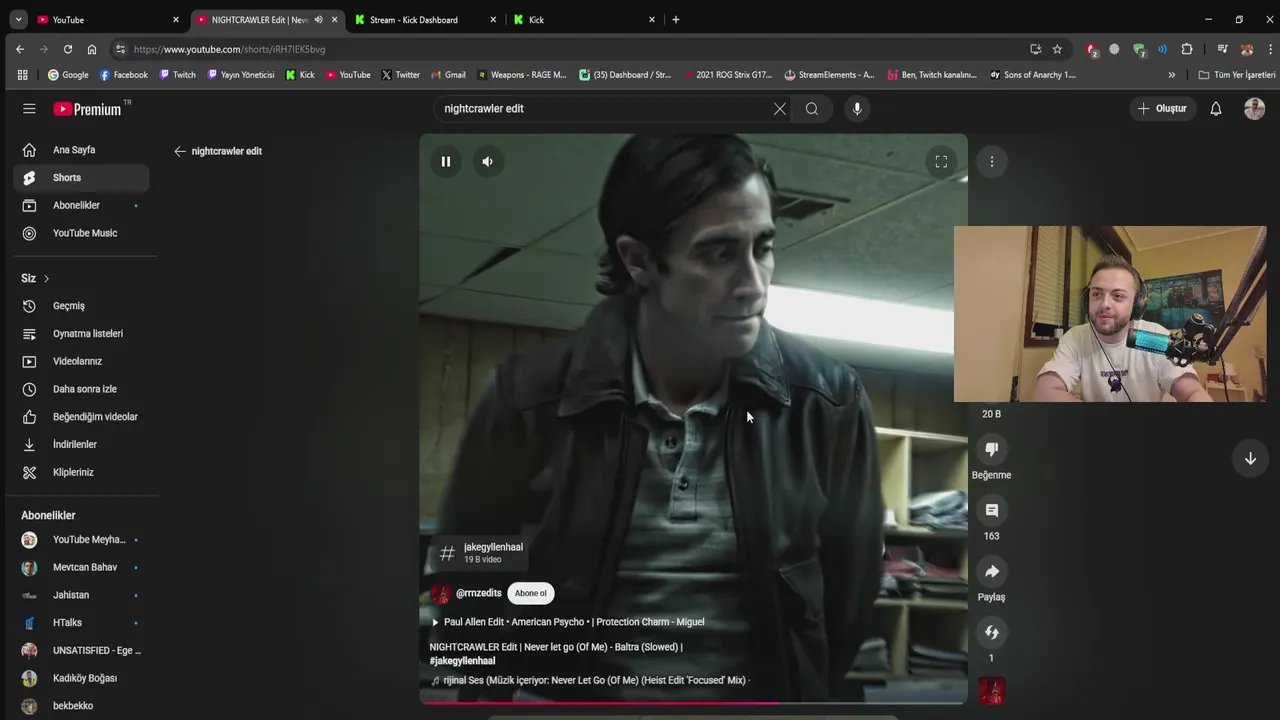Select Shorts in the sidebar

[x=80, y=178]
